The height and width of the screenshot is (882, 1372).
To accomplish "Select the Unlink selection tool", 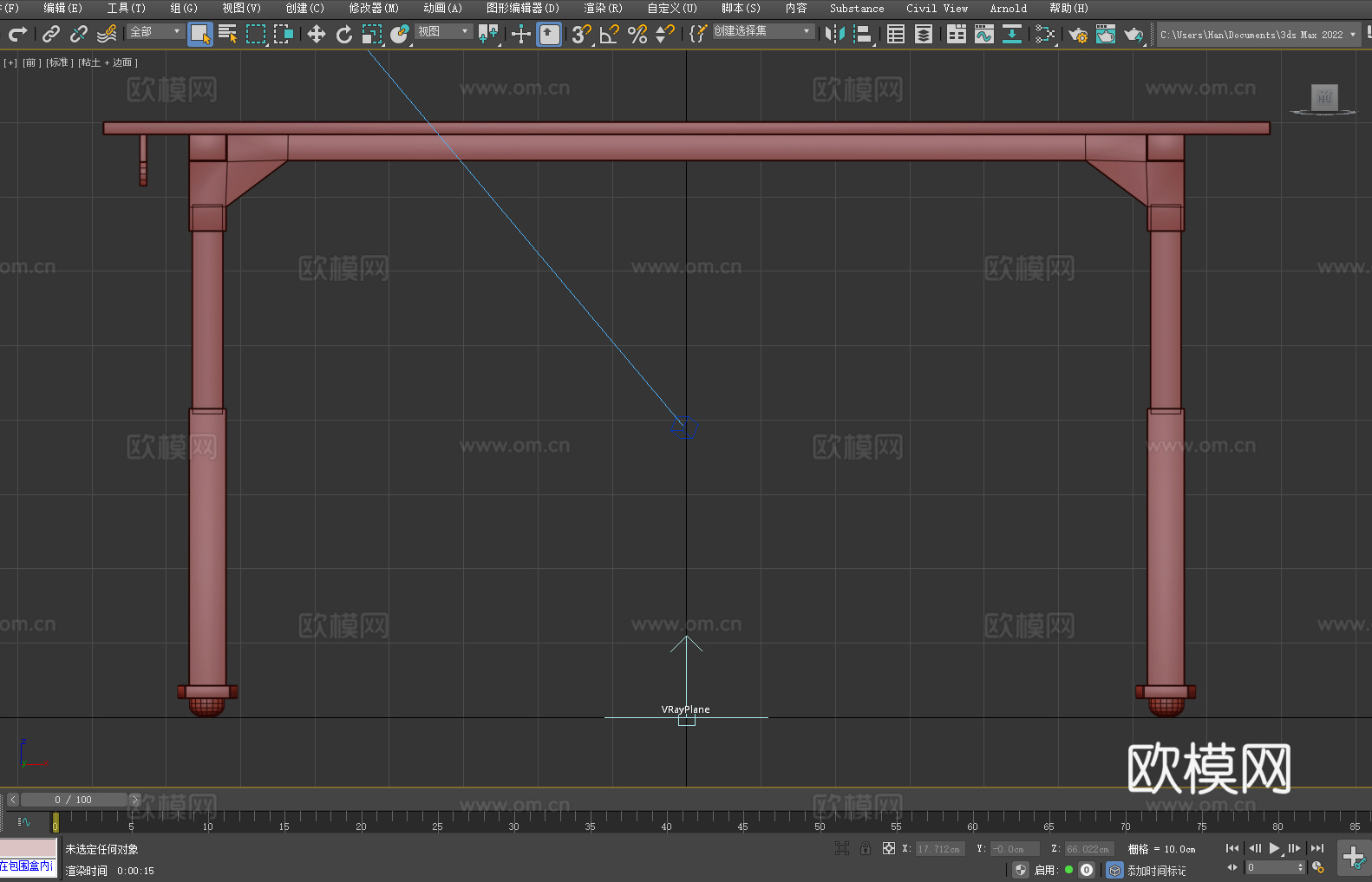I will pyautogui.click(x=79, y=34).
